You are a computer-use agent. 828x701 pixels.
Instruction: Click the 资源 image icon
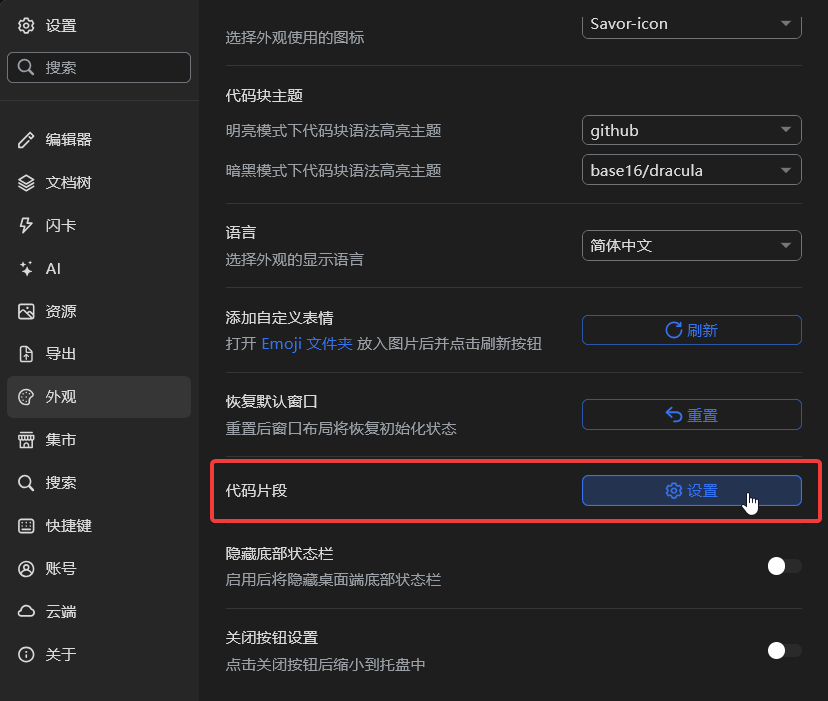click(x=26, y=311)
